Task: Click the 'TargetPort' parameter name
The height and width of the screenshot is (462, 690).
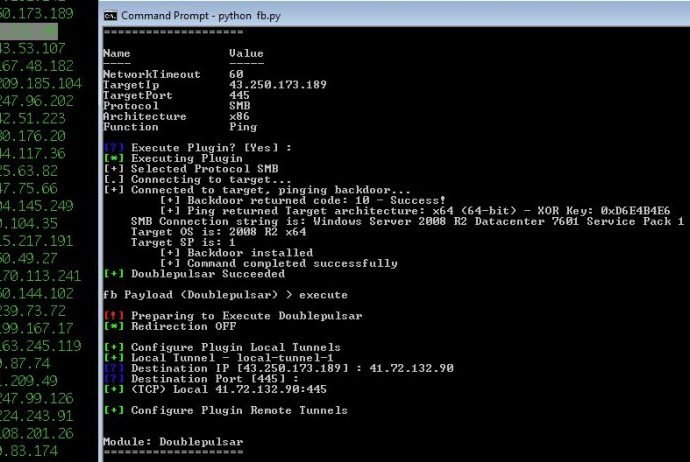Action: (138, 95)
